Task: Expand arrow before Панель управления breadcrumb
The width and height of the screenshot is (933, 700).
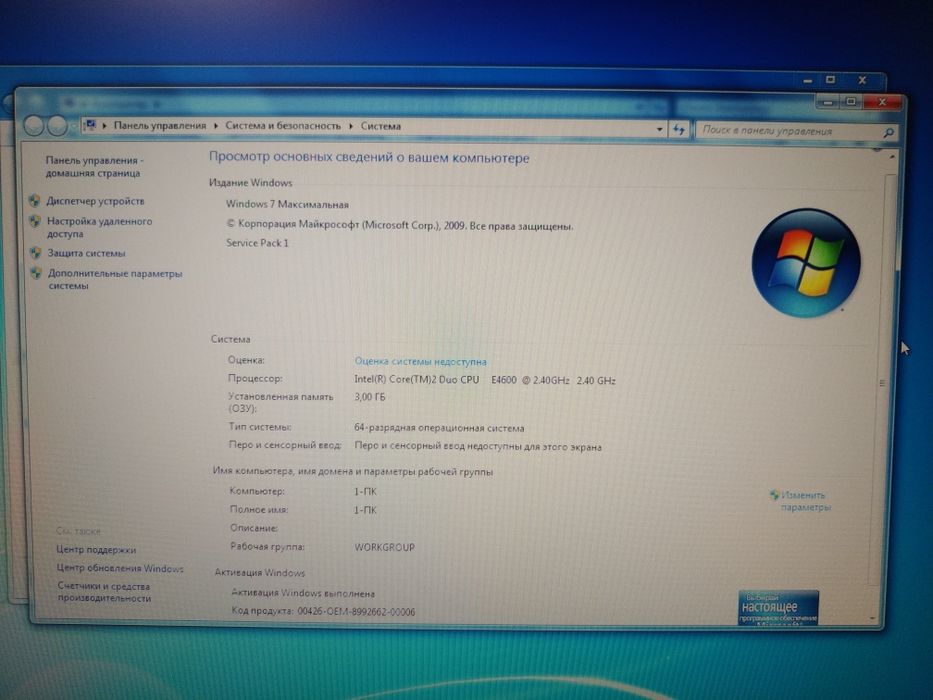Action: tap(104, 126)
